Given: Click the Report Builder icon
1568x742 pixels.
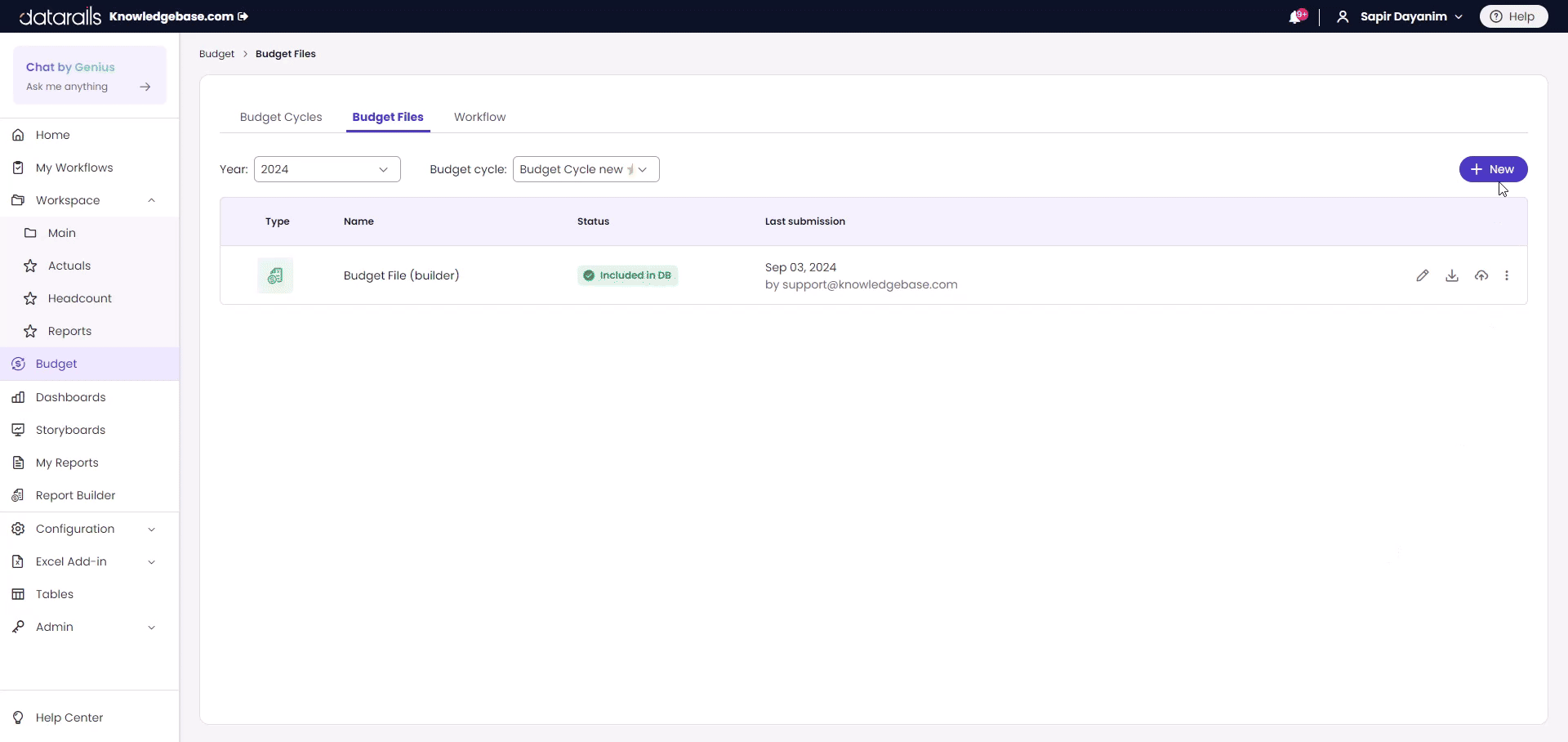Looking at the screenshot, I should pos(18,495).
